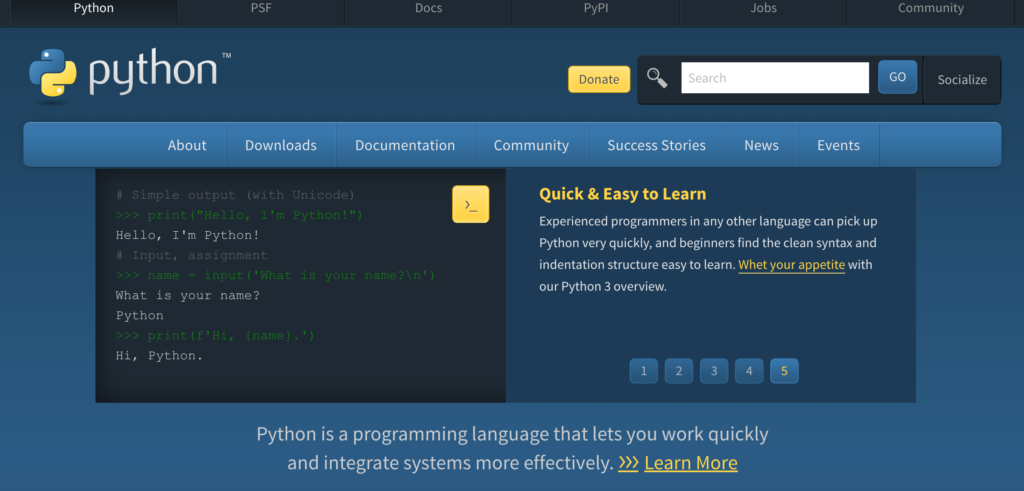This screenshot has width=1024, height=491.
Task: Open the Socialize menu
Action: pyautogui.click(x=962, y=80)
